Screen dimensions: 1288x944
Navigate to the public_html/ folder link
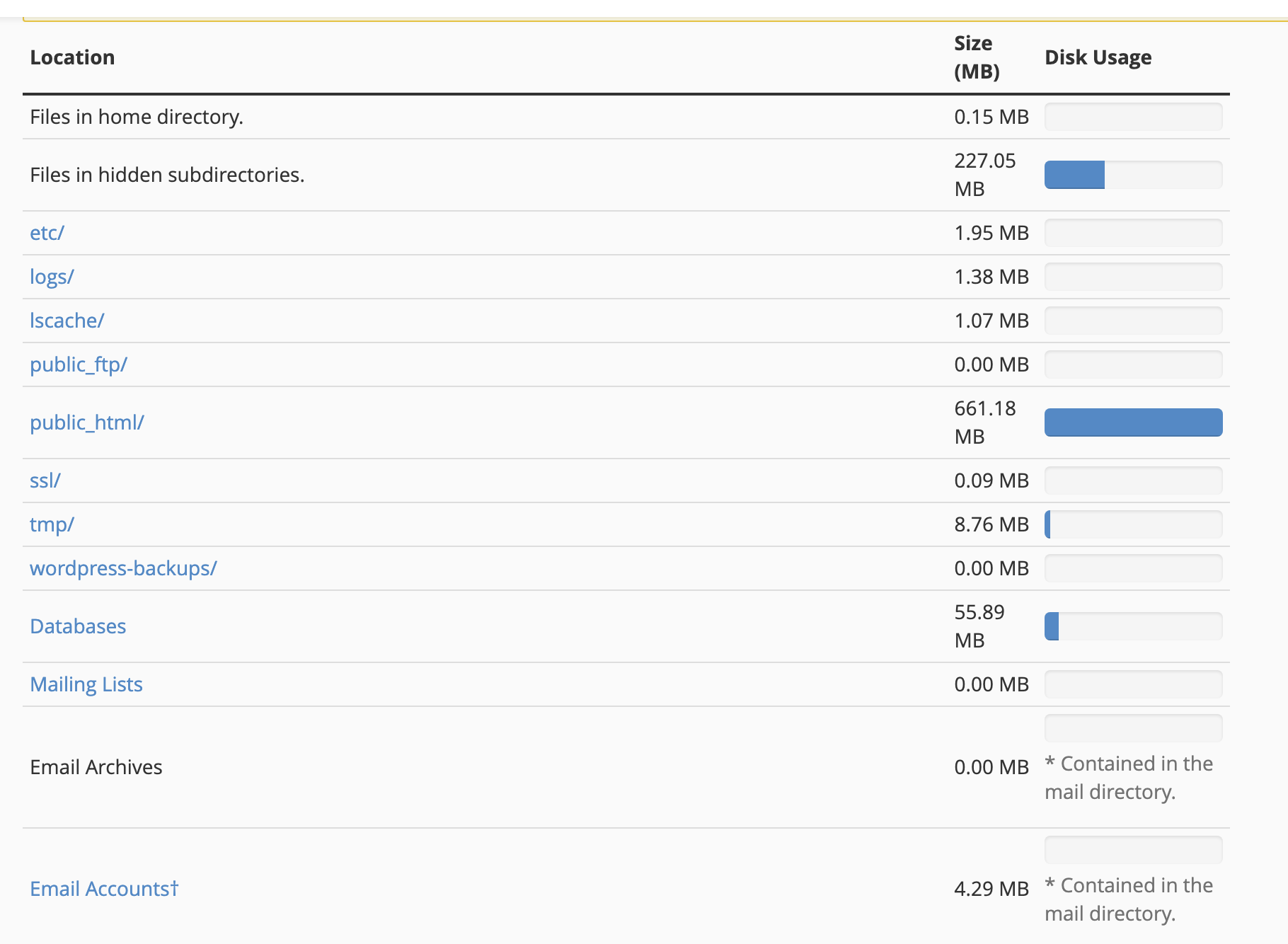86,422
